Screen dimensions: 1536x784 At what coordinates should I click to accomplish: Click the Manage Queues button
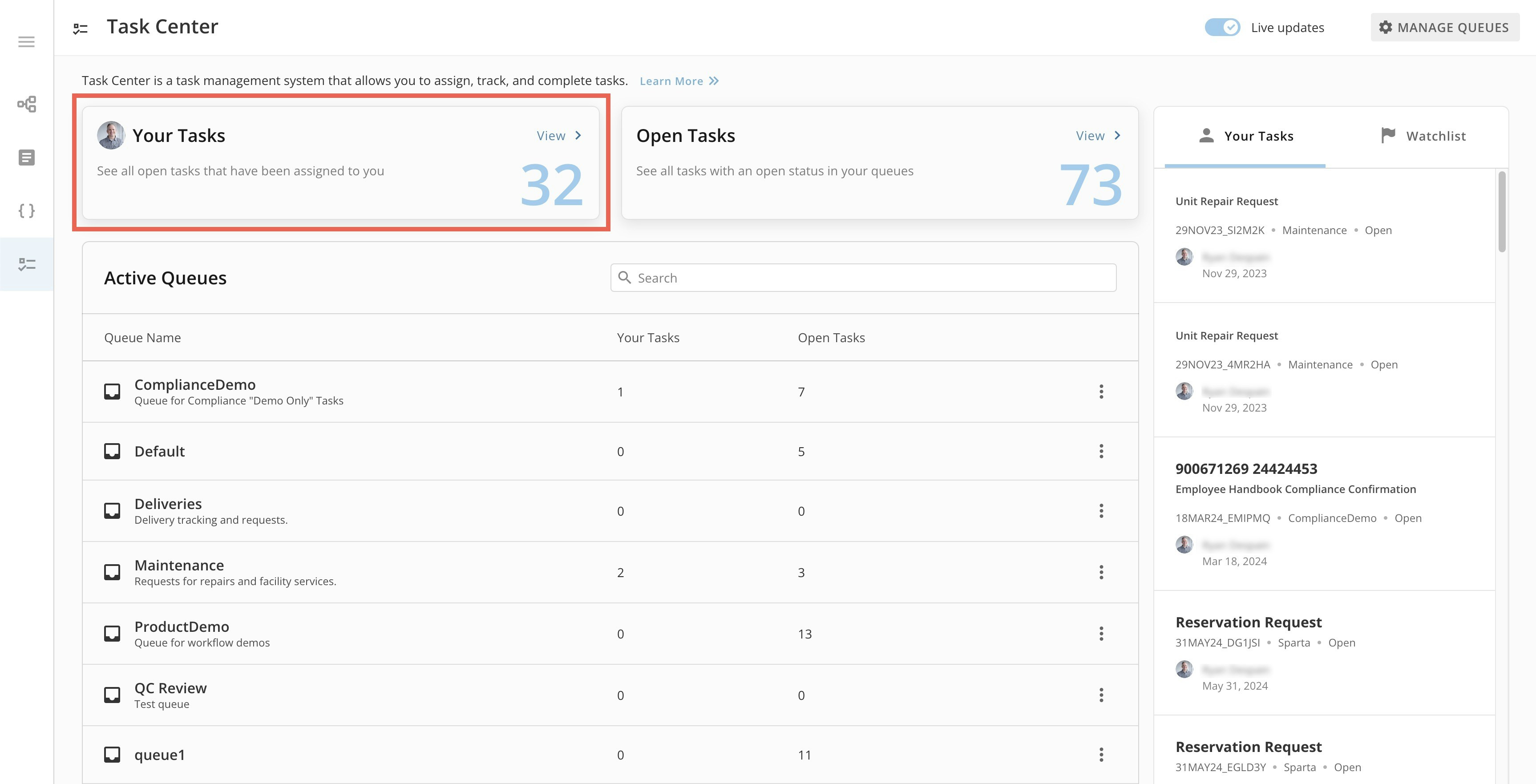[x=1444, y=28]
